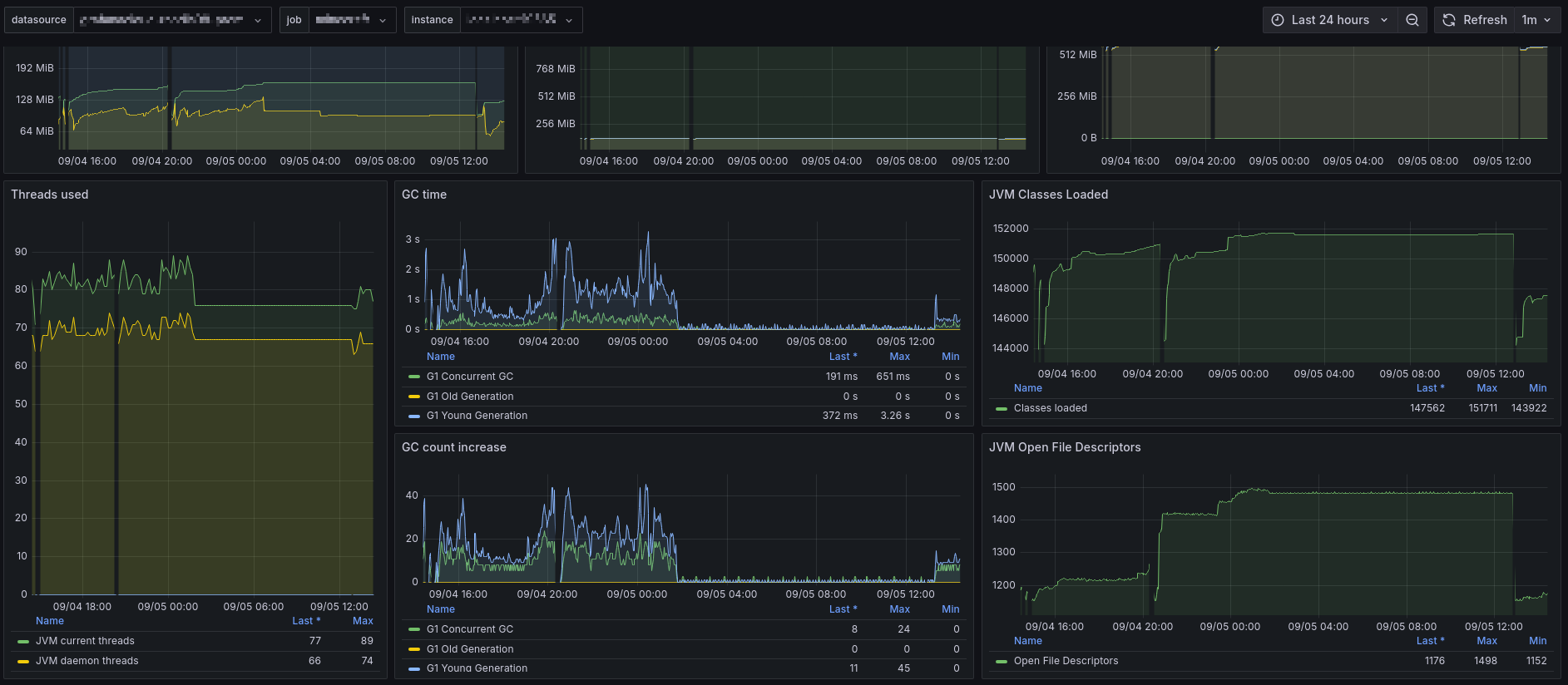Toggle JVM daemon threads series visibility
Viewport: 1568px width, 685px height.
pyautogui.click(x=87, y=661)
